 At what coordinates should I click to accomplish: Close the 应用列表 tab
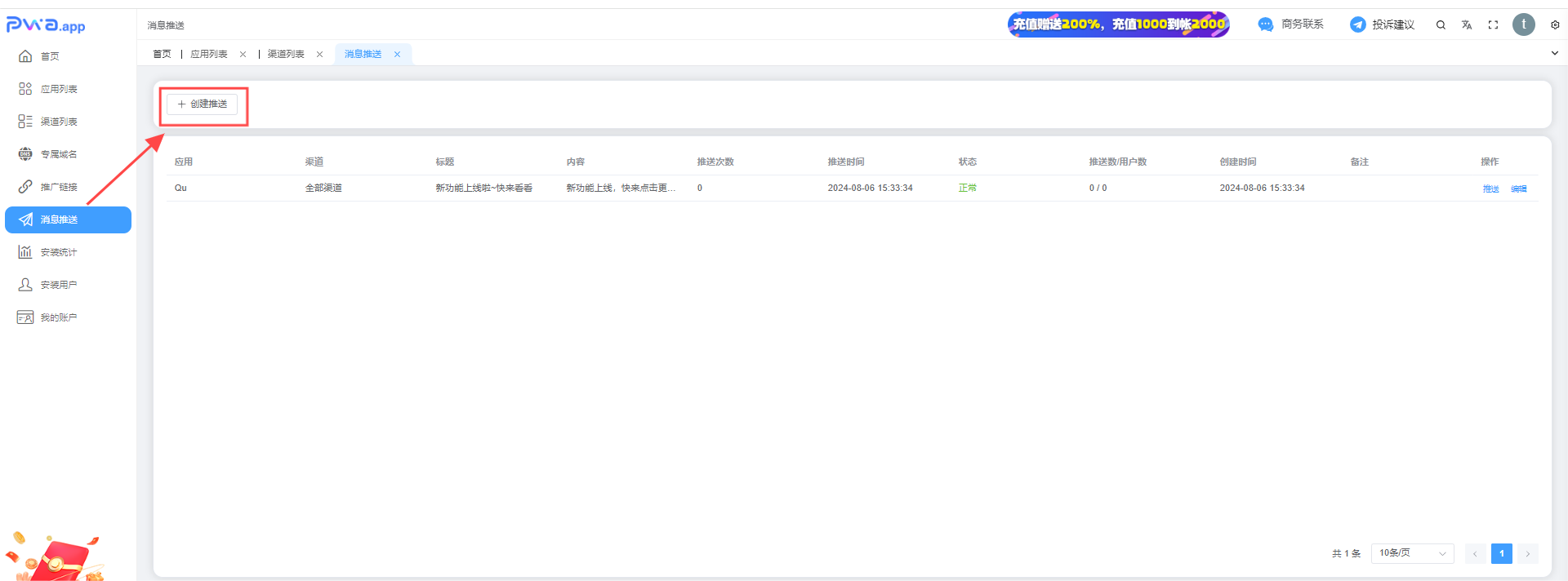tap(243, 55)
